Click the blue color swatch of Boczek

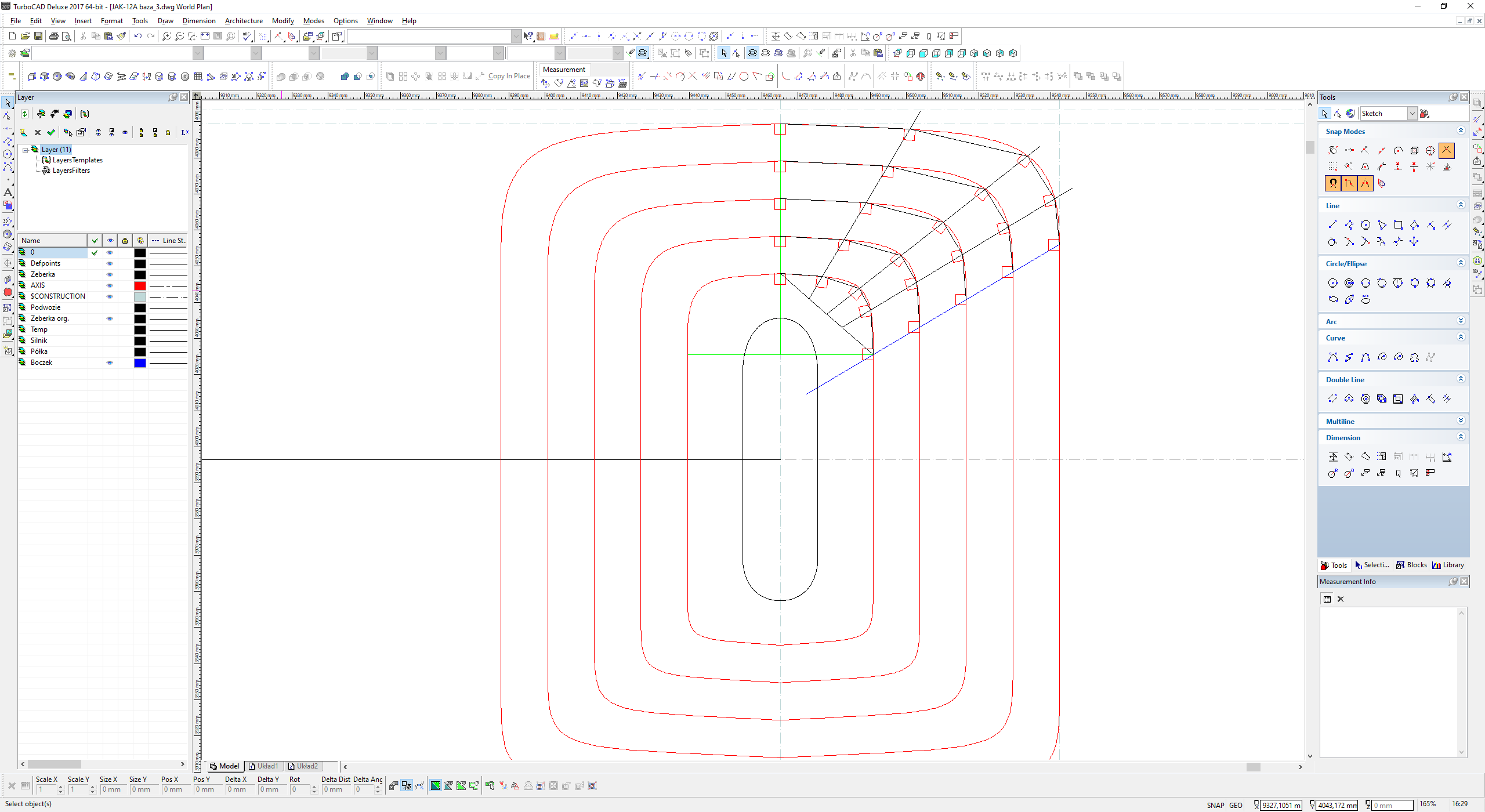140,363
